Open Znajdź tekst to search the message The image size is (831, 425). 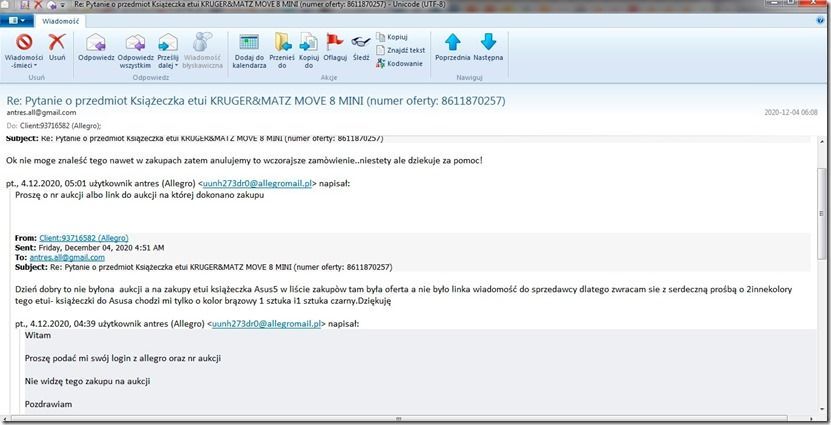[401, 50]
